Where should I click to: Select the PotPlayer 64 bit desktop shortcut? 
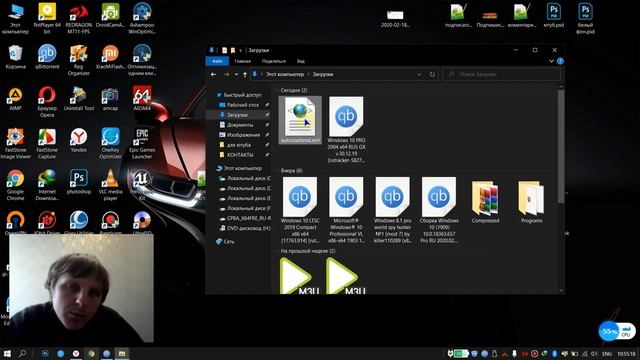47,18
